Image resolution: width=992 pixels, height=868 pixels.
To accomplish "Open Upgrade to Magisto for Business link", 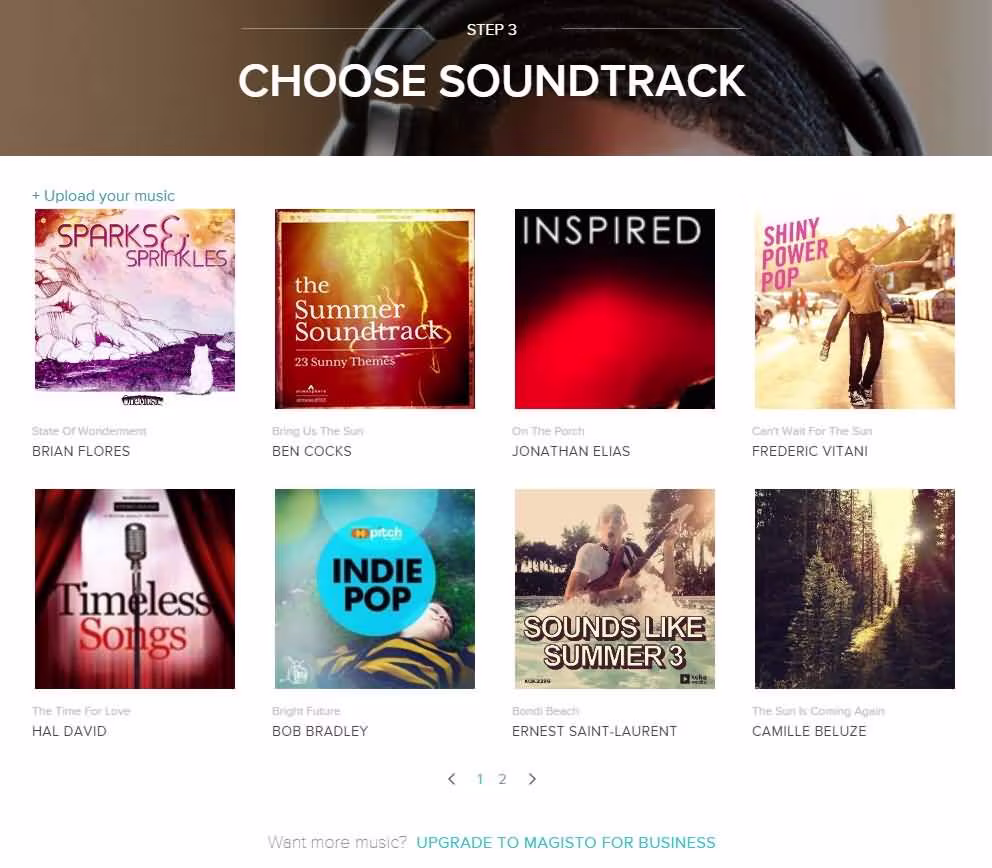I will [566, 843].
